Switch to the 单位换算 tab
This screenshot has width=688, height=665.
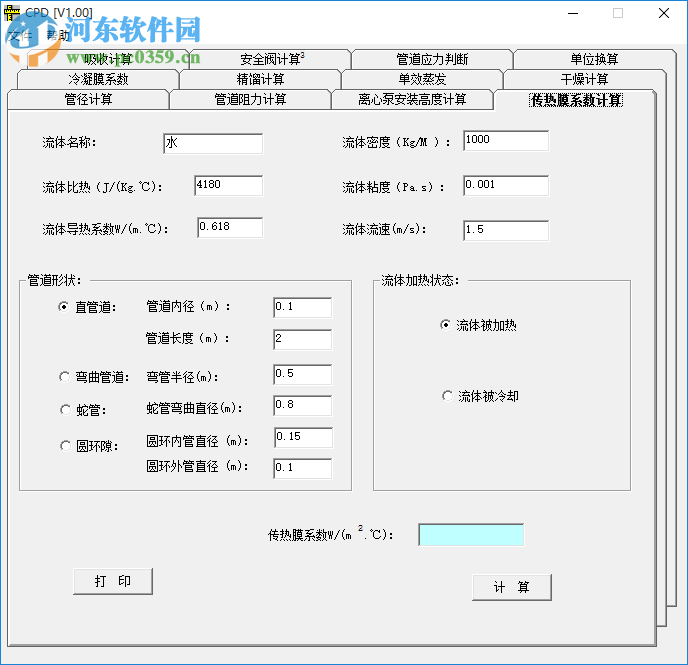[594, 59]
